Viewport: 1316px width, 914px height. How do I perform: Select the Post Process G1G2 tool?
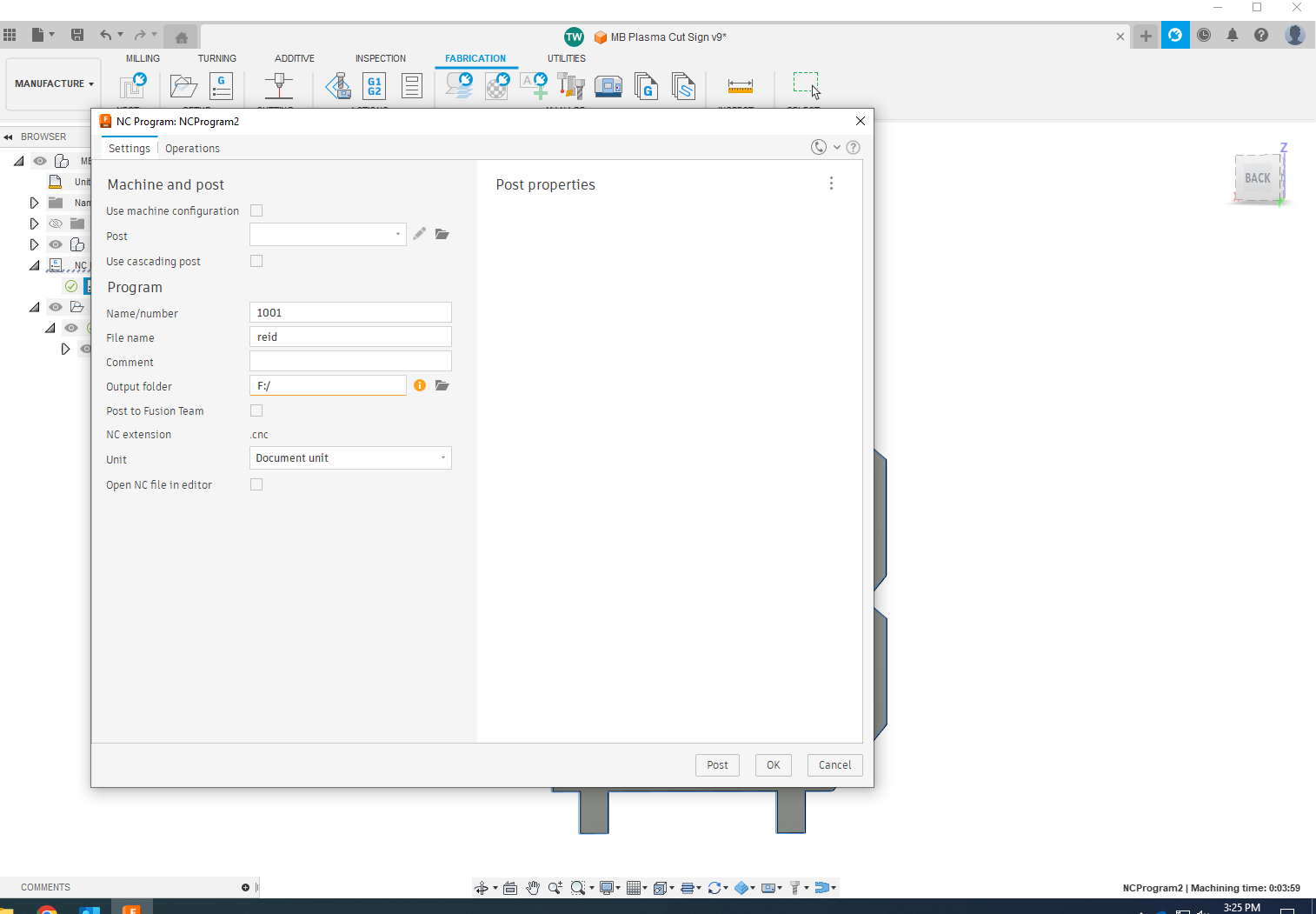374,86
